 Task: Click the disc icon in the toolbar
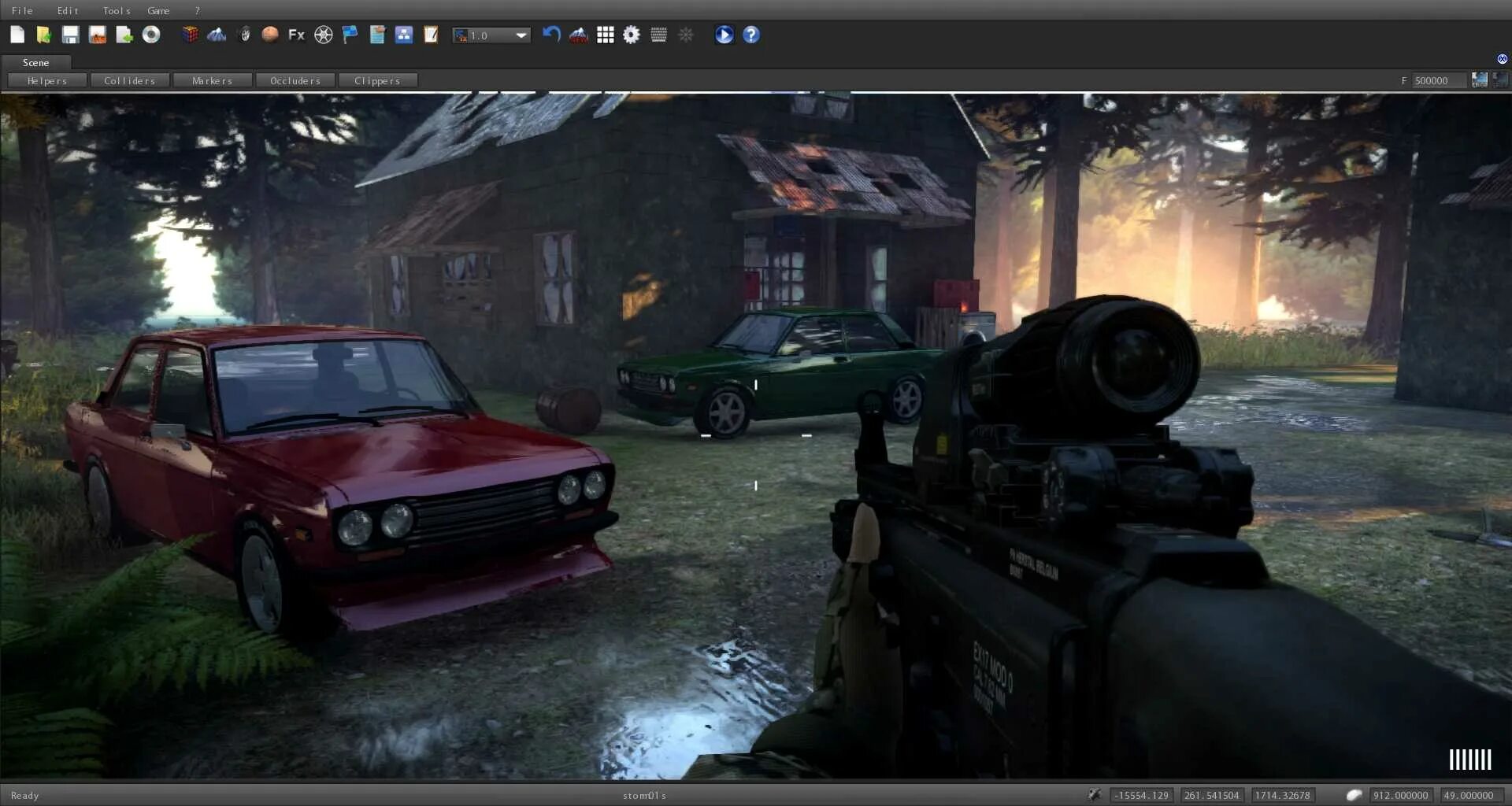click(x=151, y=35)
